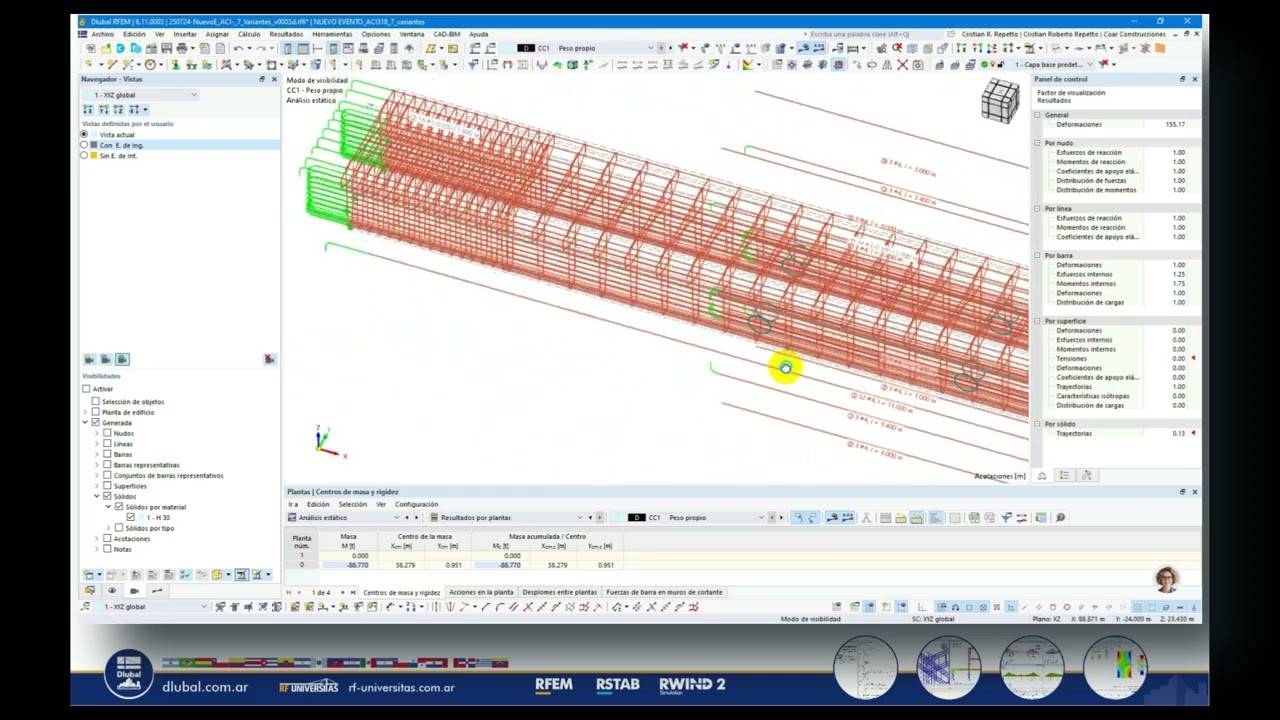The image size is (1280, 720).
Task: Uncheck the Generada checkbox
Action: [96, 422]
